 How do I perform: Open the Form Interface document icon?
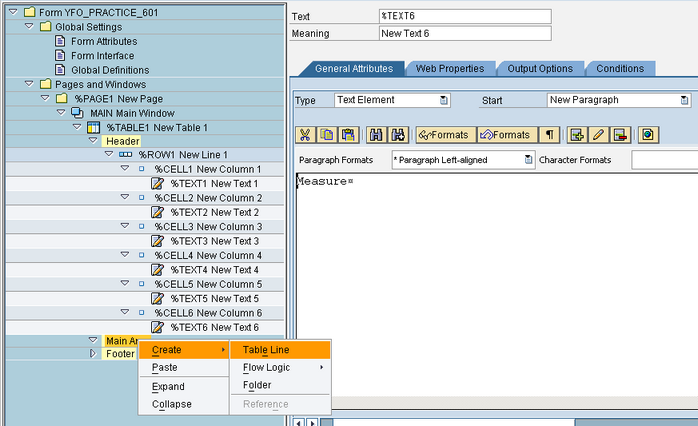(60, 55)
